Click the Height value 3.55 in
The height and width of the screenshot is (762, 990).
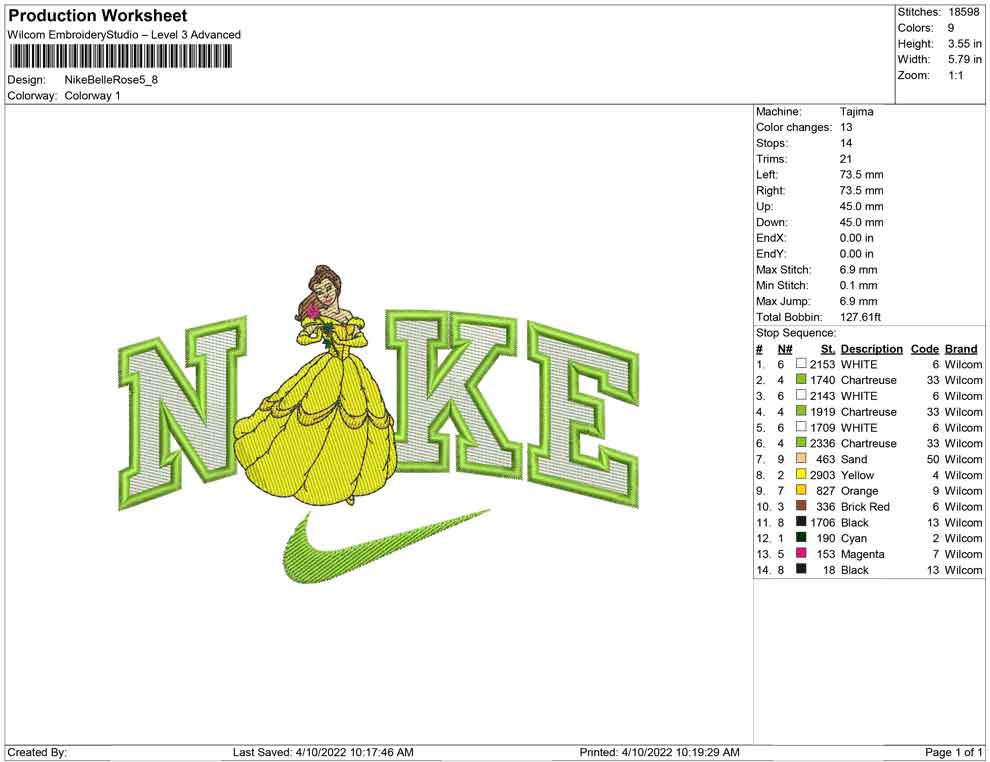pos(965,44)
